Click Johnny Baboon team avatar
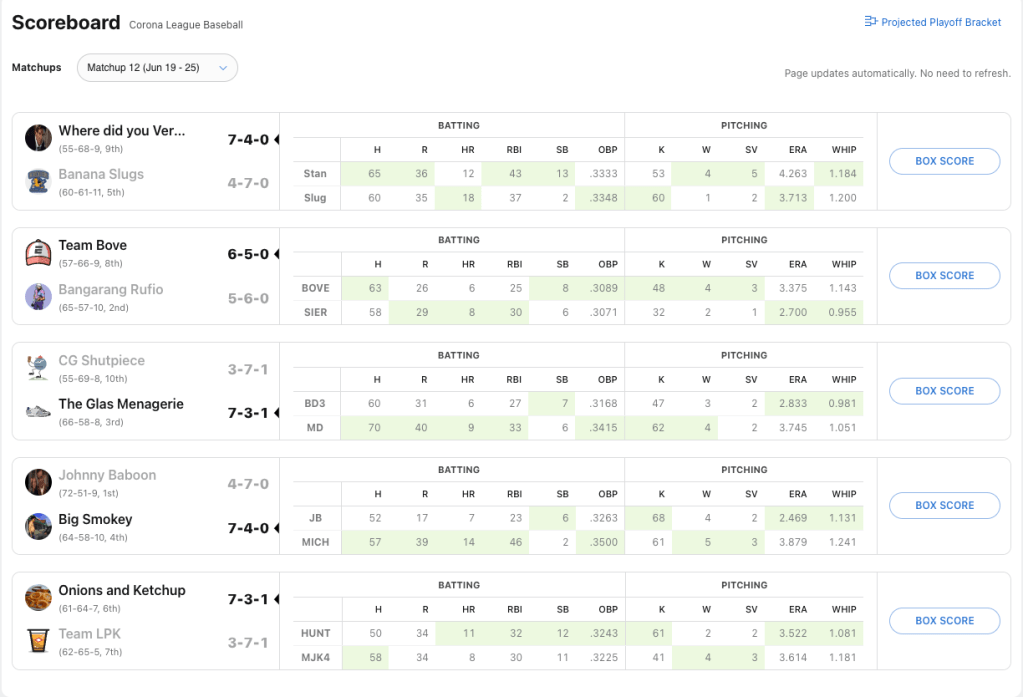The width and height of the screenshot is (1023, 697). pos(38,482)
